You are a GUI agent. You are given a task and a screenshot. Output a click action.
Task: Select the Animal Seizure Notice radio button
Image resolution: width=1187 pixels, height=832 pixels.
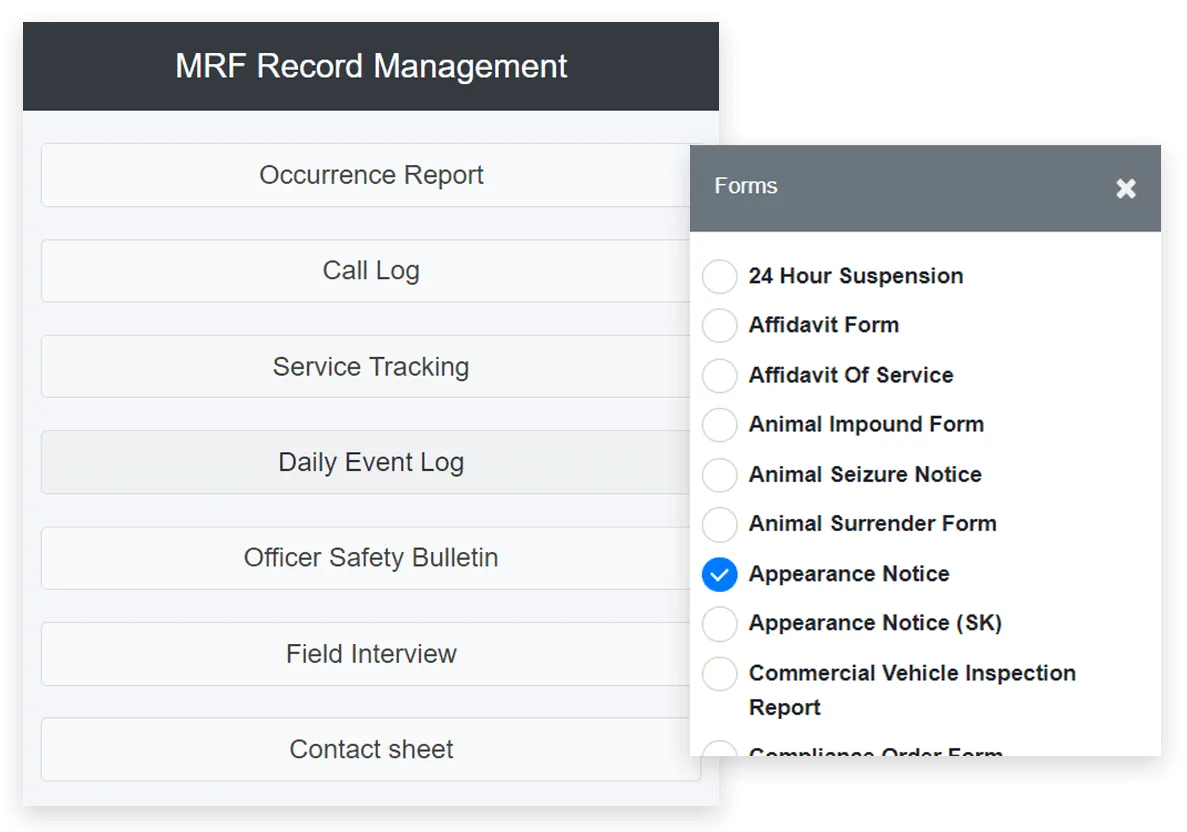719,475
